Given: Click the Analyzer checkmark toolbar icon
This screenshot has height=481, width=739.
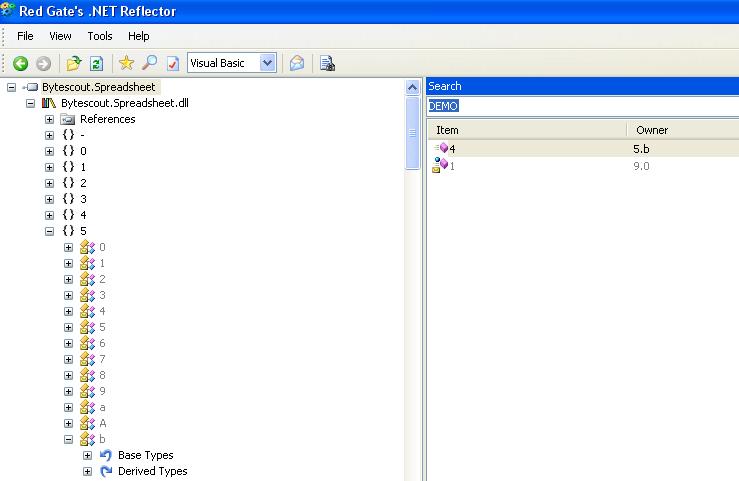Looking at the screenshot, I should click(x=173, y=63).
